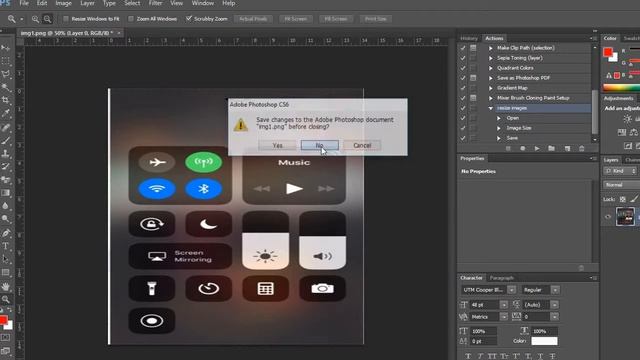Select the Pen tool

click(x=5, y=233)
